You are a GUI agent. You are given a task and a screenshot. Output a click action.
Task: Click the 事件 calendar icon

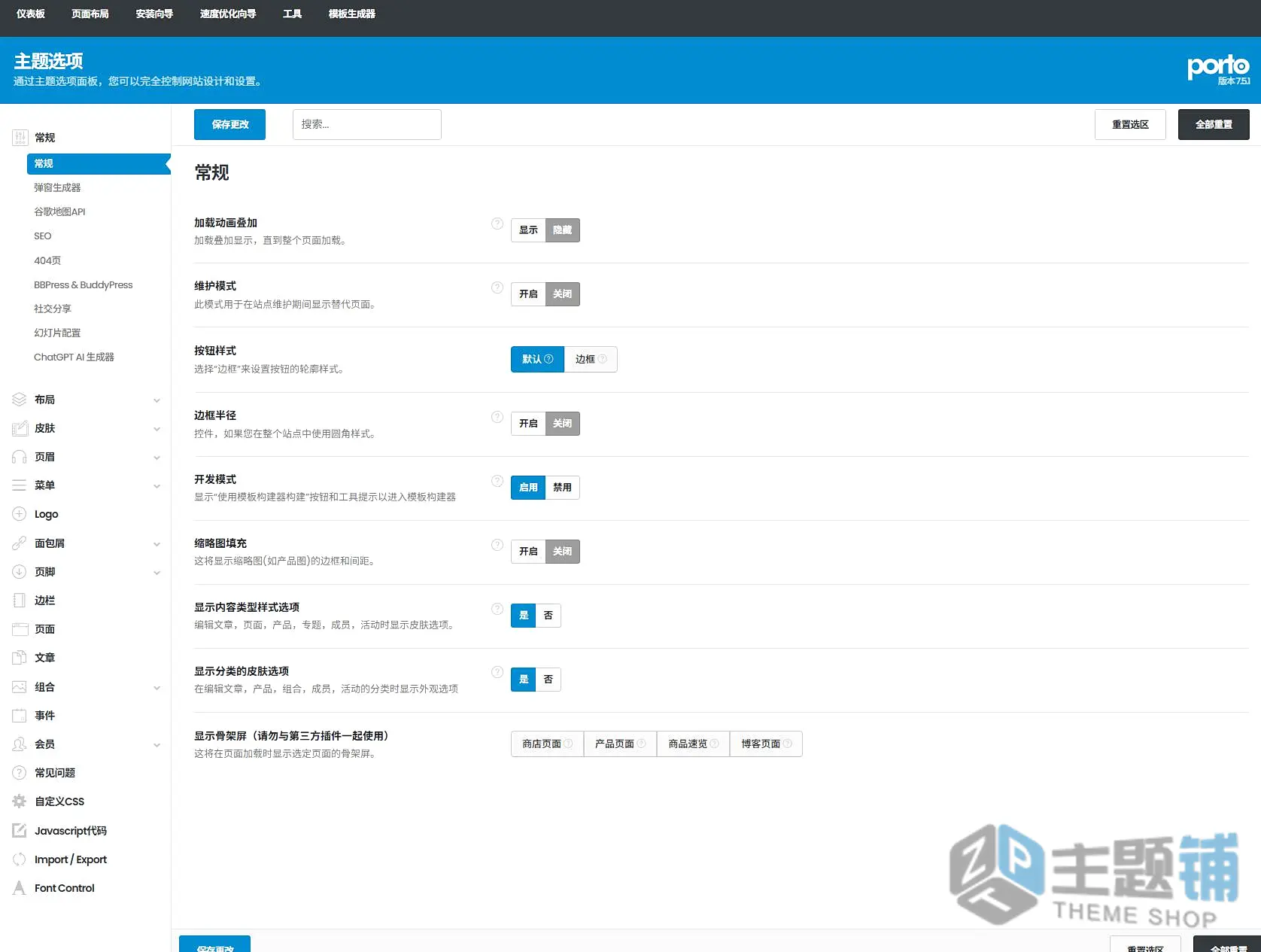point(20,716)
